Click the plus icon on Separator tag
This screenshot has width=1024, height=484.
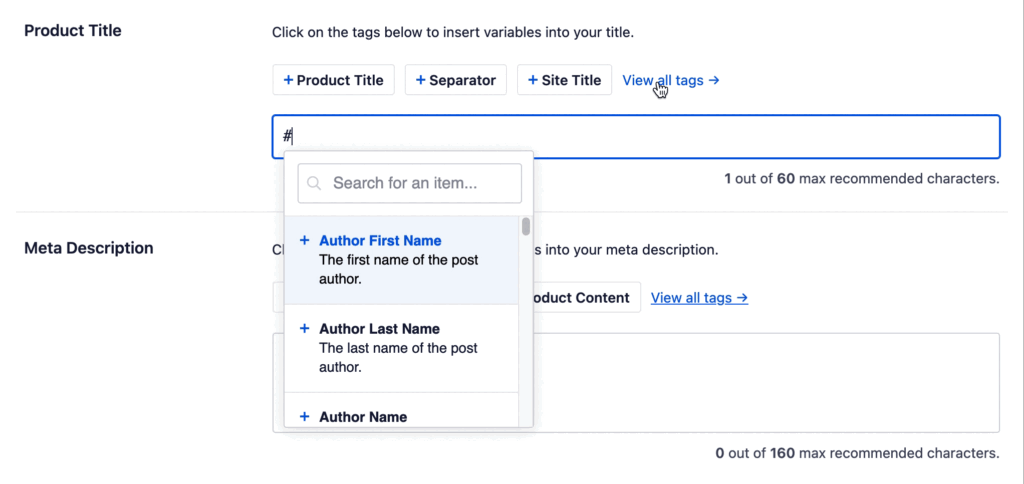point(420,80)
